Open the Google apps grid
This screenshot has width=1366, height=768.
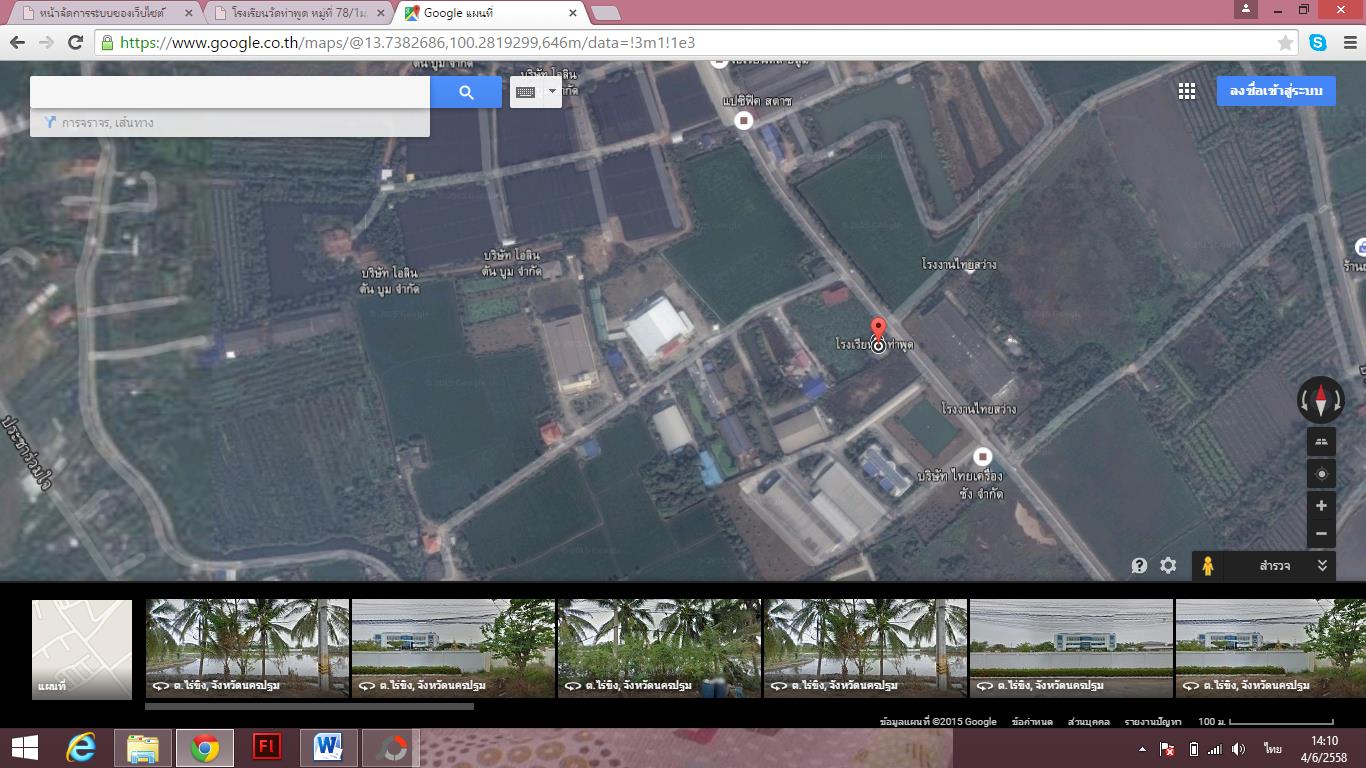[1186, 91]
